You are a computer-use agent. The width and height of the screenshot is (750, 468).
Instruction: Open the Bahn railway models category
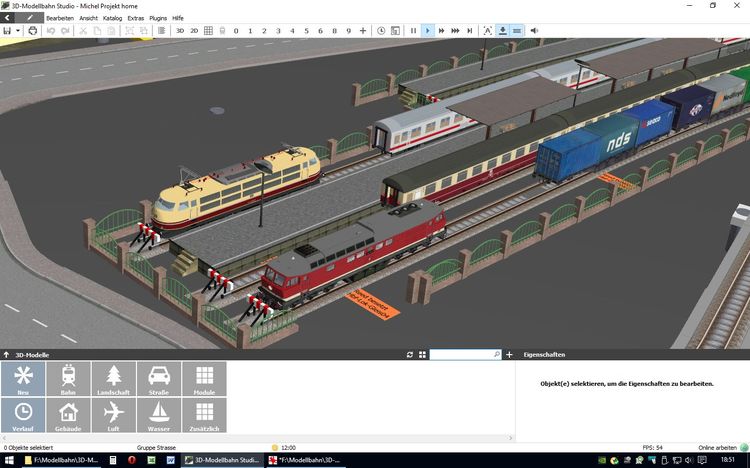point(68,379)
